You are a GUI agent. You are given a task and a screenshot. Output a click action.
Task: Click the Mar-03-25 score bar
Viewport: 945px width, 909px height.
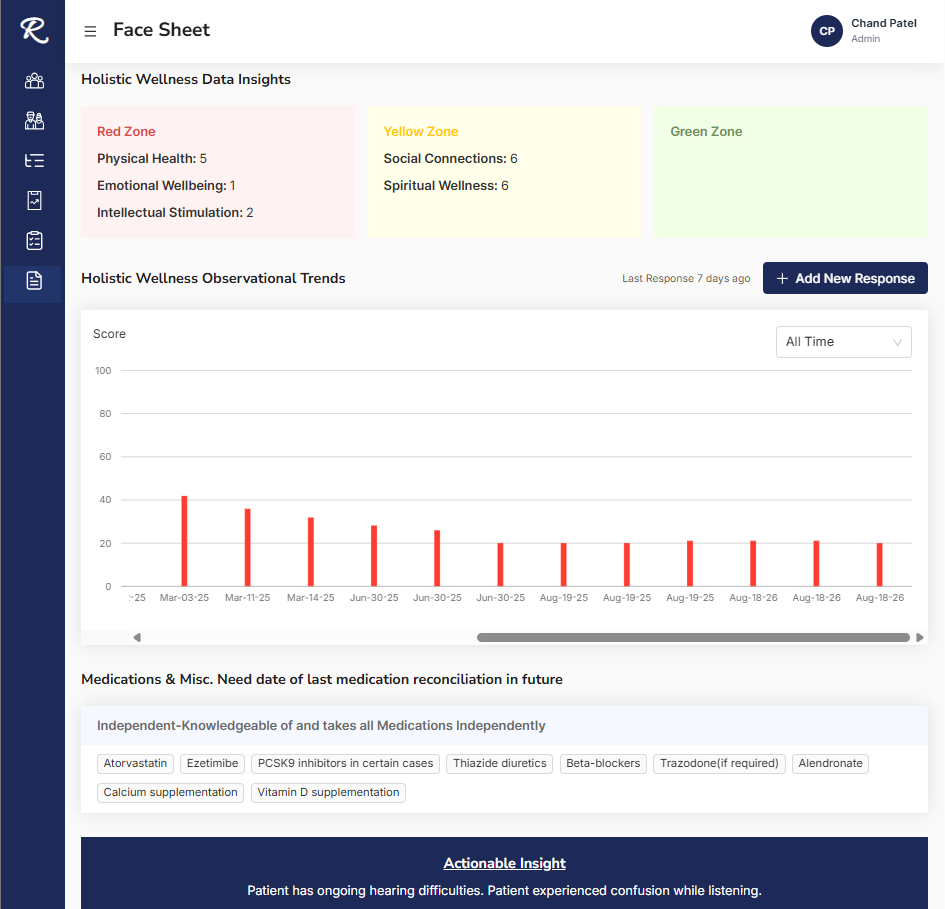pos(184,541)
